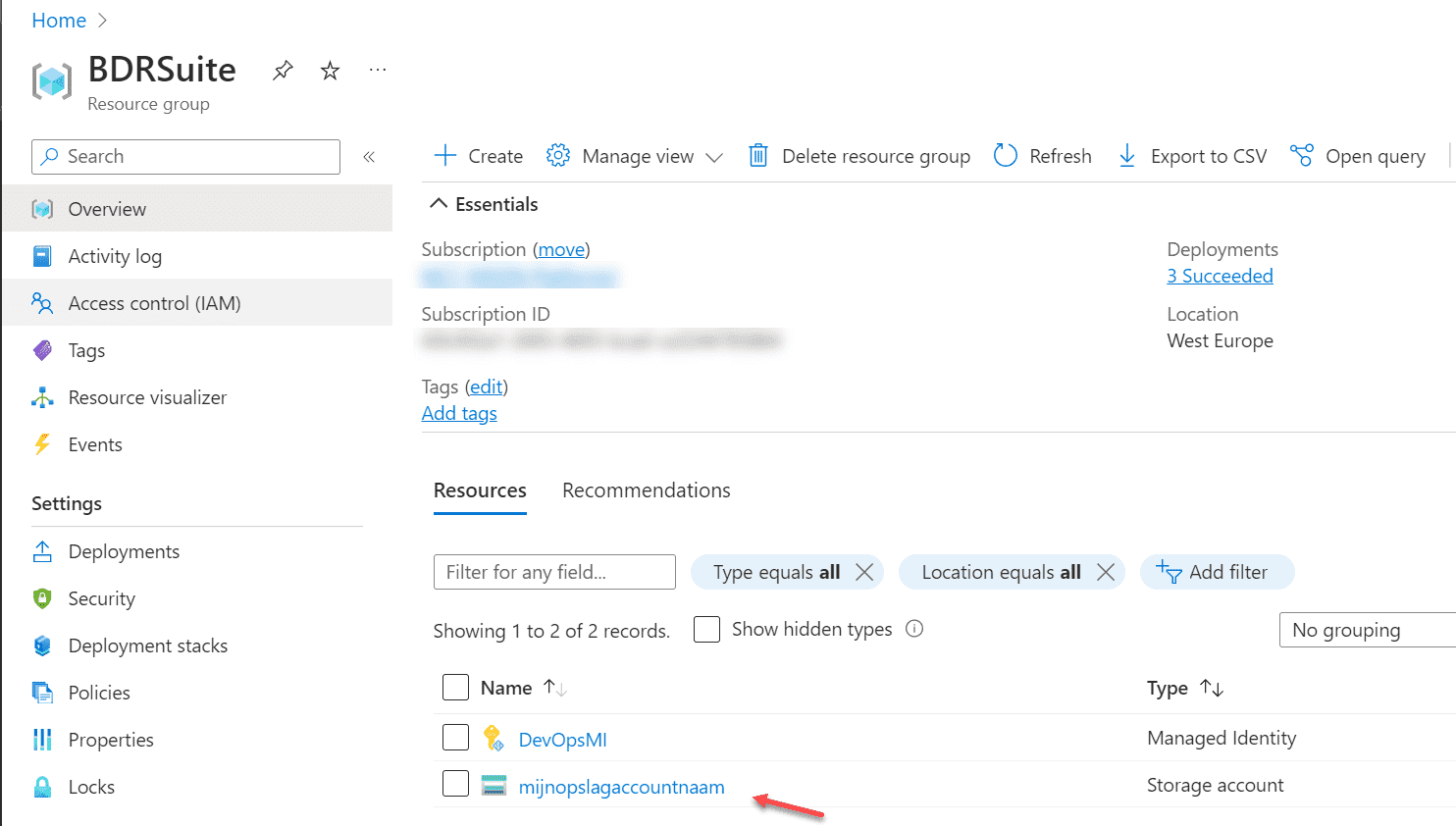
Task: Click the Showing 1 to 2 of 2 records text
Action: tap(551, 631)
